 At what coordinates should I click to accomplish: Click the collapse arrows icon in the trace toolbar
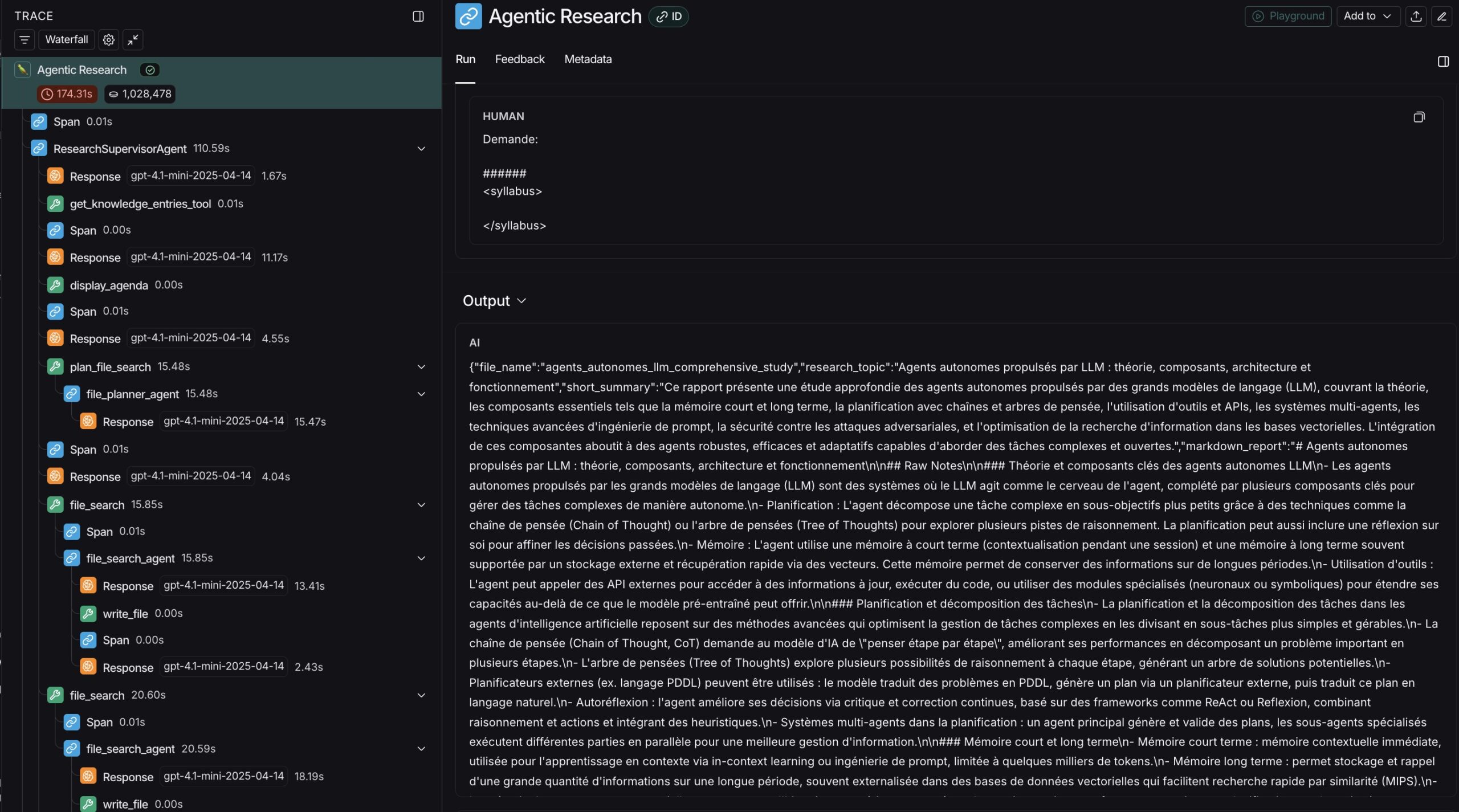coord(133,40)
